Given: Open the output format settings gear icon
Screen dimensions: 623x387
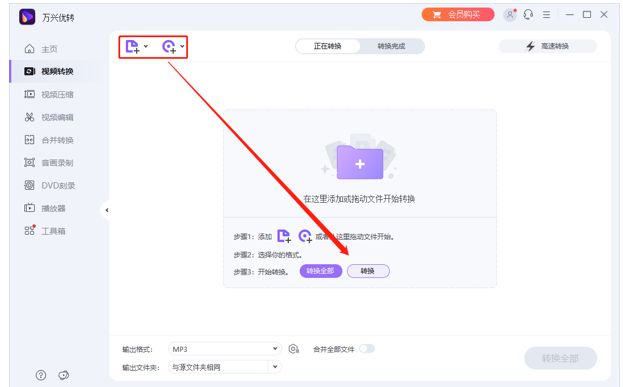Looking at the screenshot, I should coord(294,349).
